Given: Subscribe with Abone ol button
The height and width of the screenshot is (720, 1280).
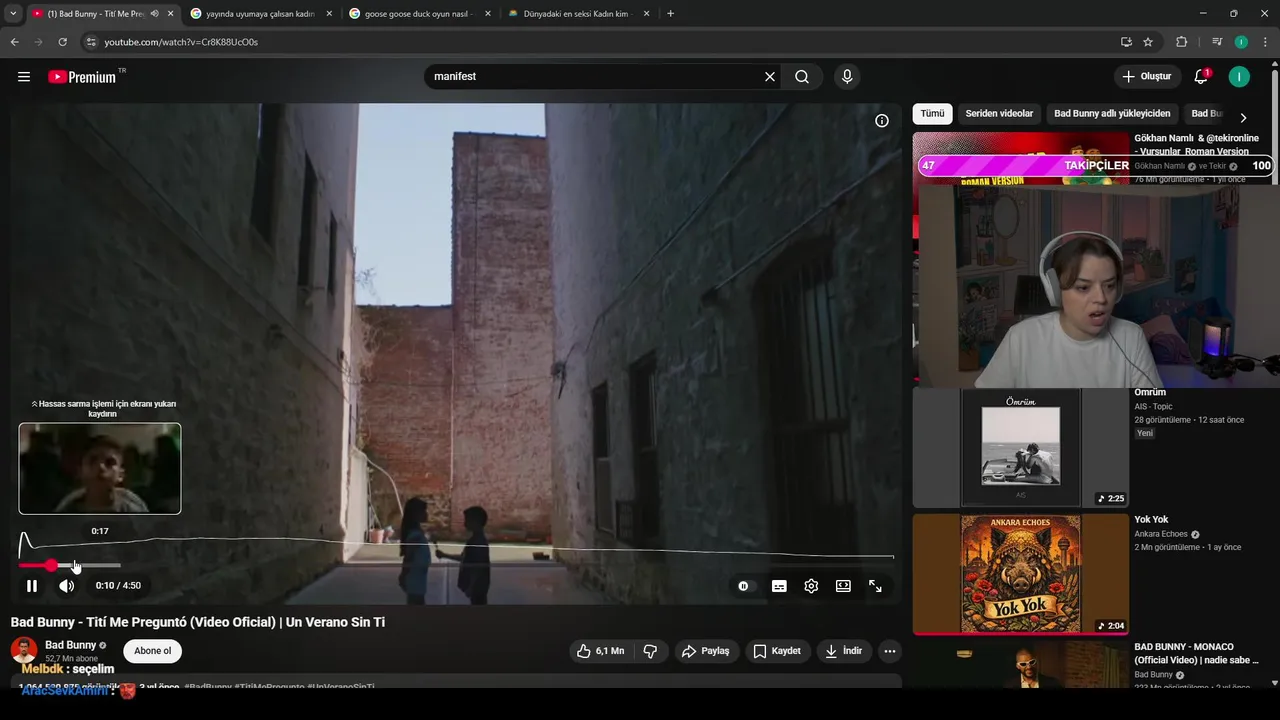Looking at the screenshot, I should 152,651.
